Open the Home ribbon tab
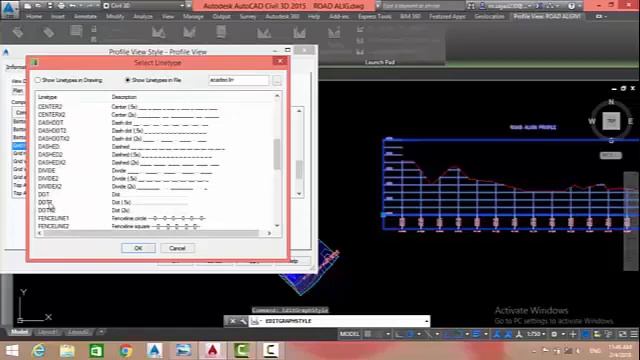The height and width of the screenshot is (360, 640). [34, 16]
